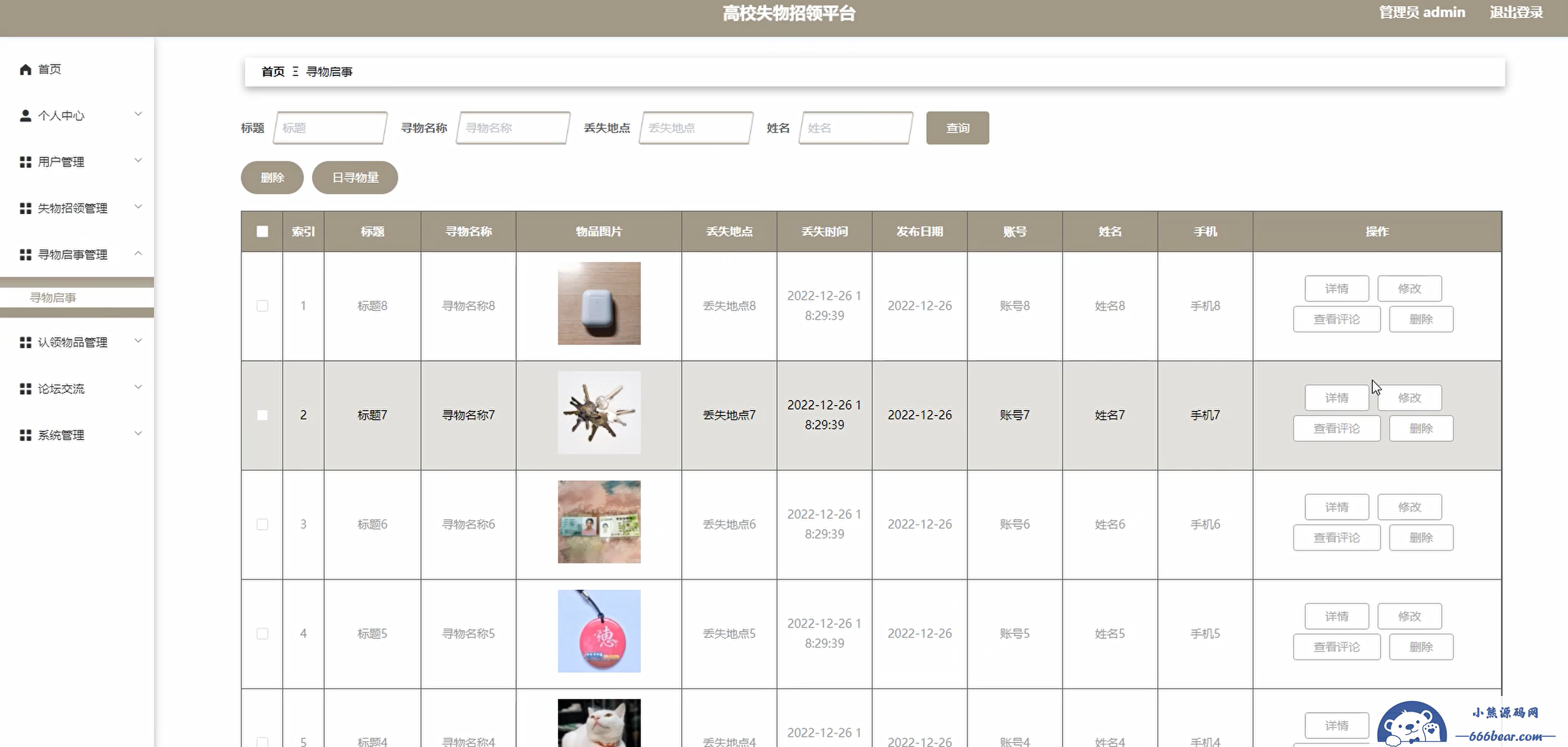Click 修改 button for row 标题5
The width and height of the screenshot is (1568, 747).
(1409, 616)
